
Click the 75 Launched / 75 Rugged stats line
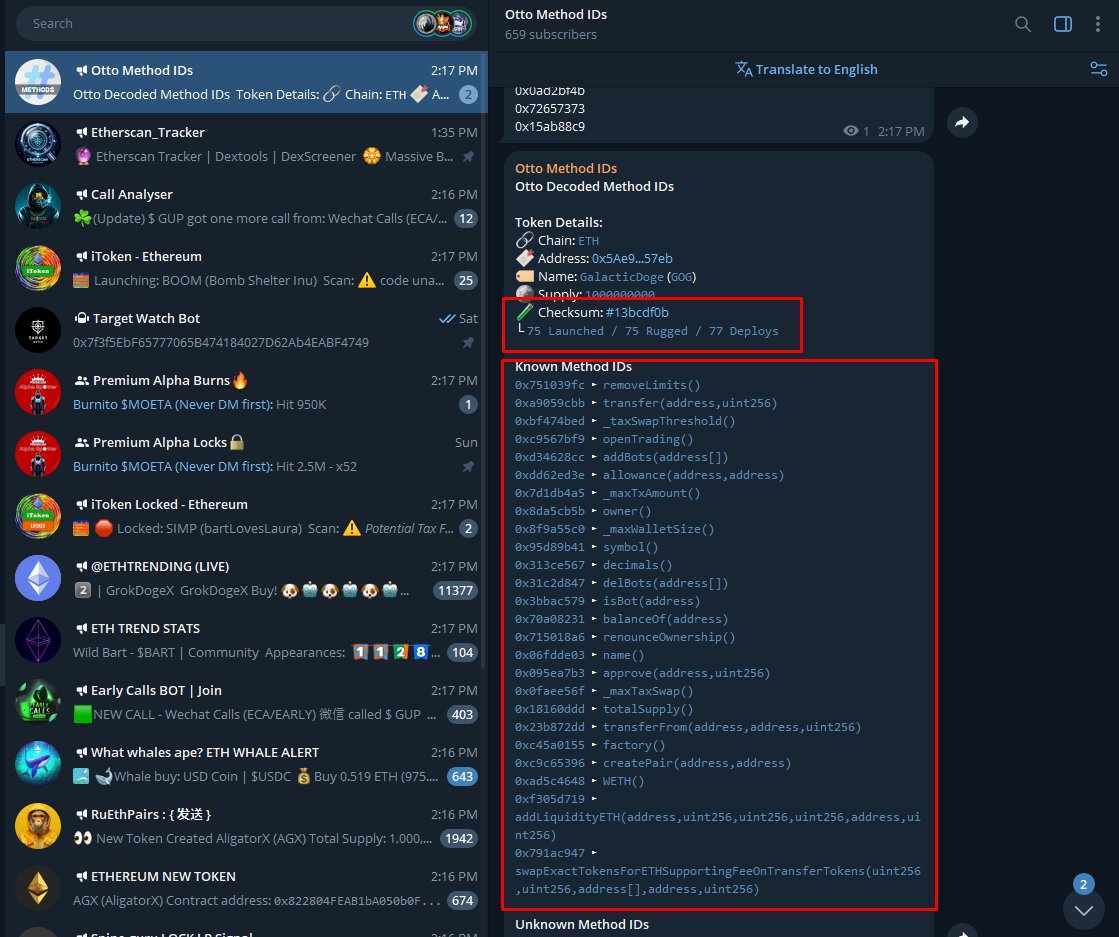pos(652,331)
